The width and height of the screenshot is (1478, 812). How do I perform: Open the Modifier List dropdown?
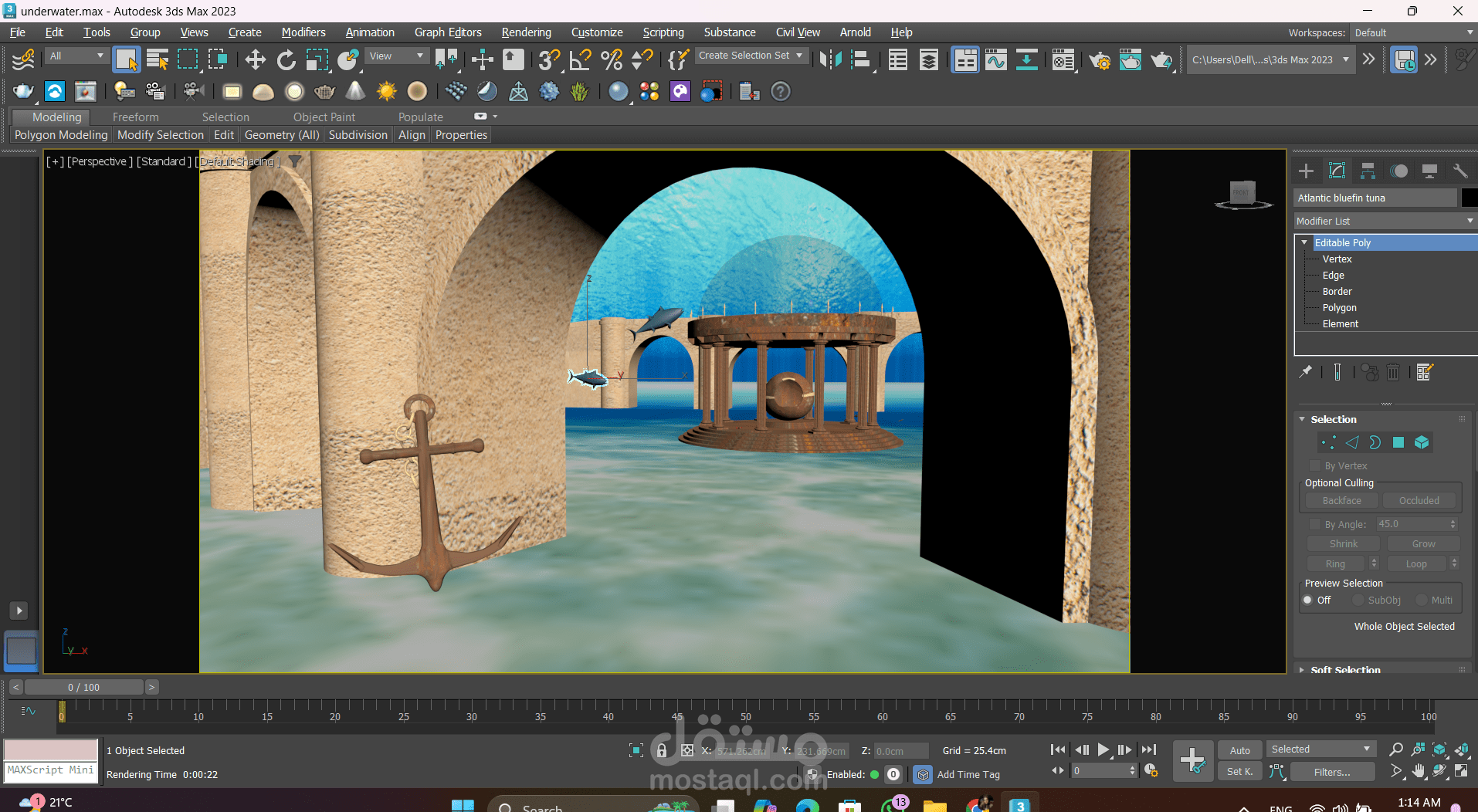1385,221
